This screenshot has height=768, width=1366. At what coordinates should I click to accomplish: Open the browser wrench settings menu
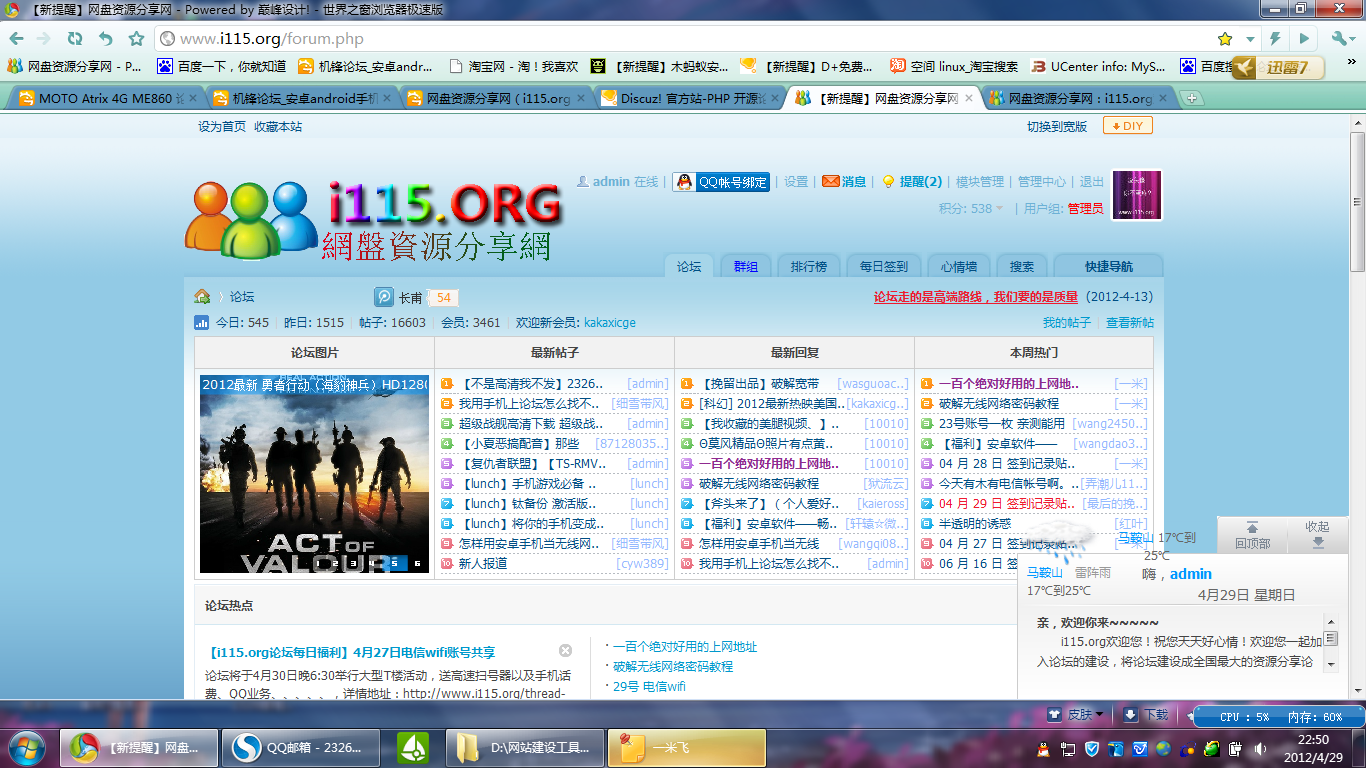click(x=1341, y=39)
